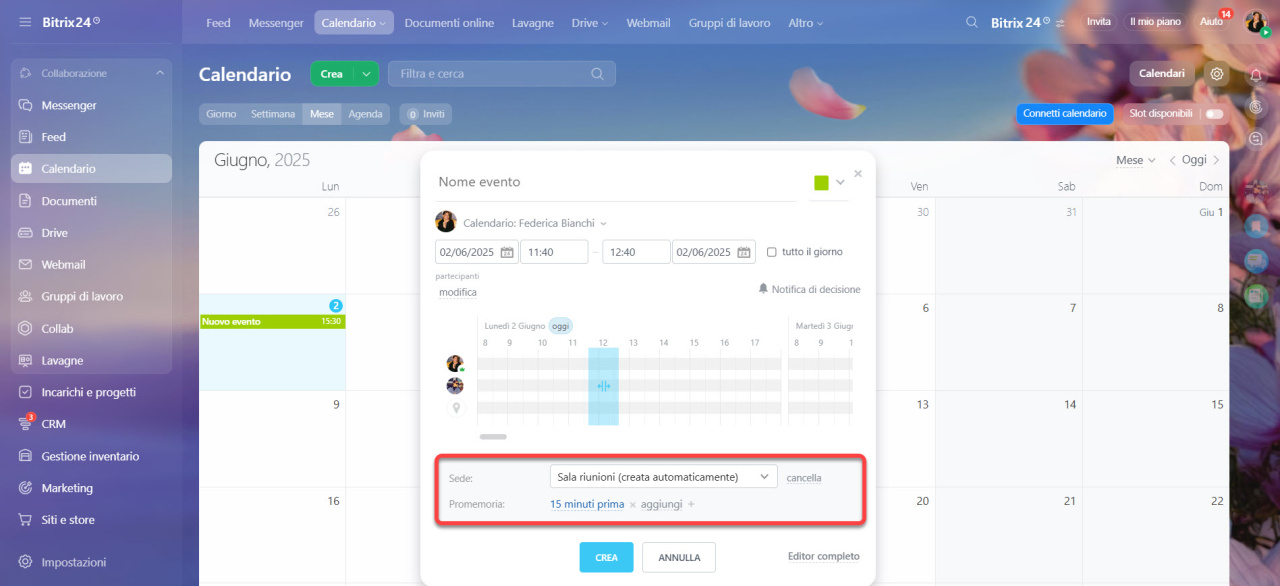Viewport: 1280px width, 586px height.
Task: Click the blue time slot selection in planner
Action: tap(603, 386)
